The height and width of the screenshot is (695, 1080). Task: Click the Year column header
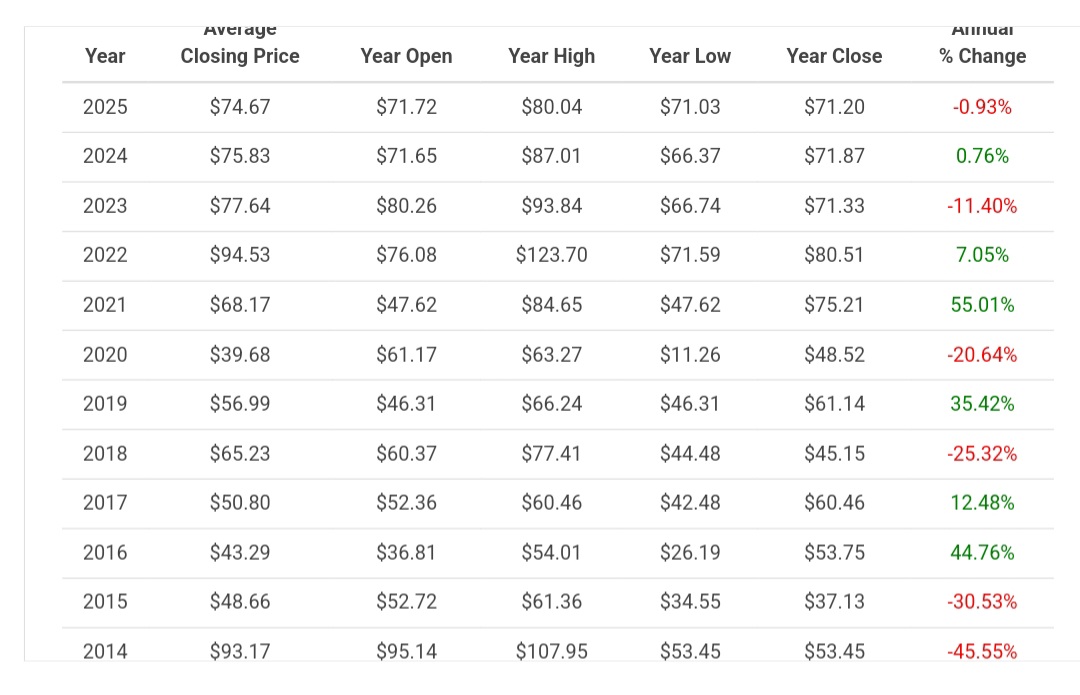coord(105,56)
